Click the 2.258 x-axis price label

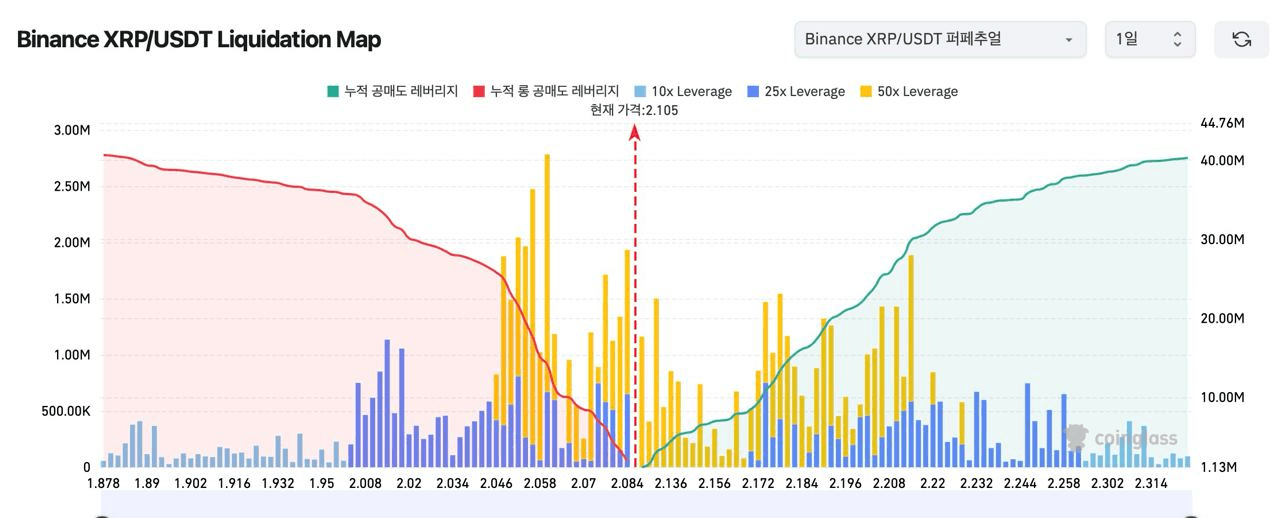point(1063,484)
